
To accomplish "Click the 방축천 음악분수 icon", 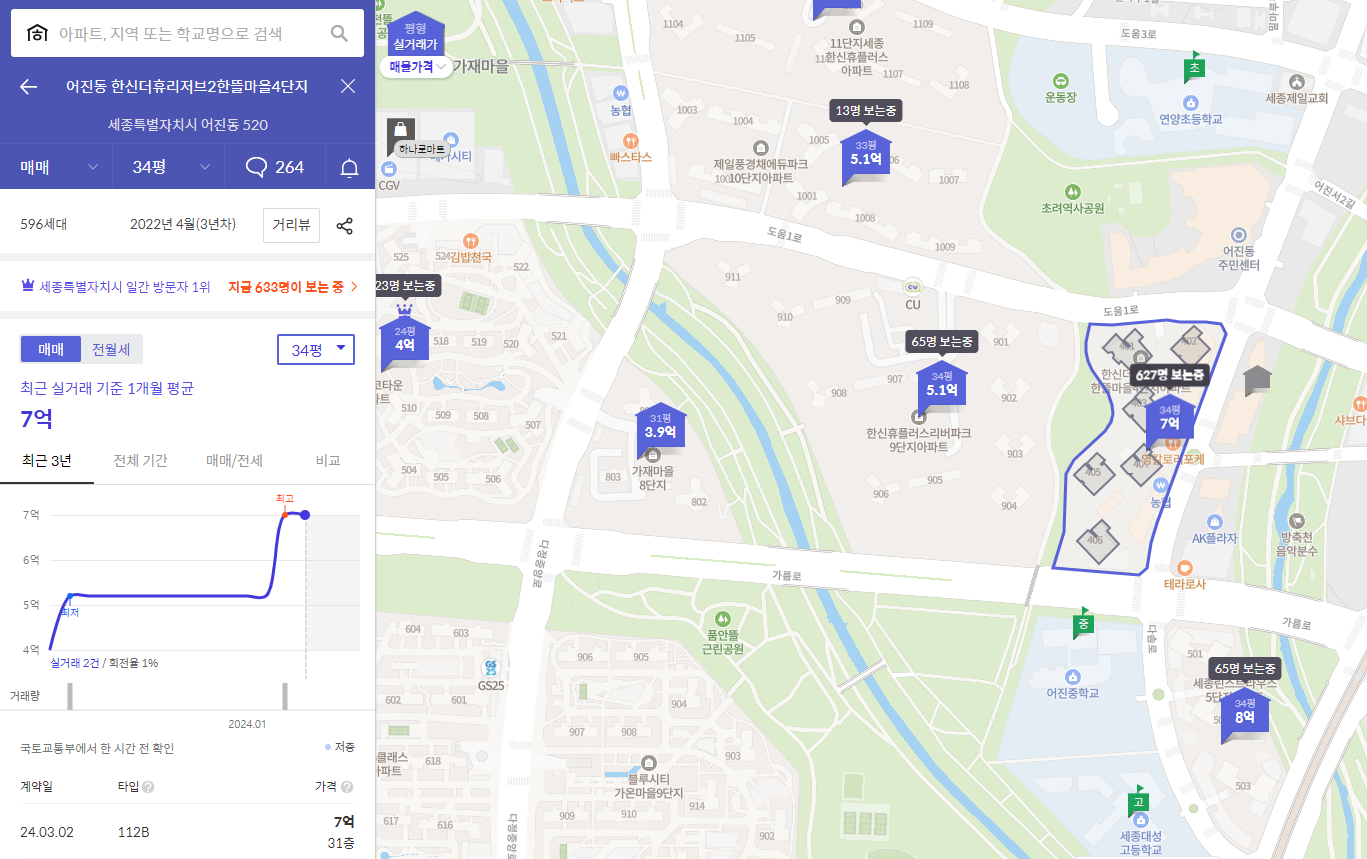I will click(1298, 521).
